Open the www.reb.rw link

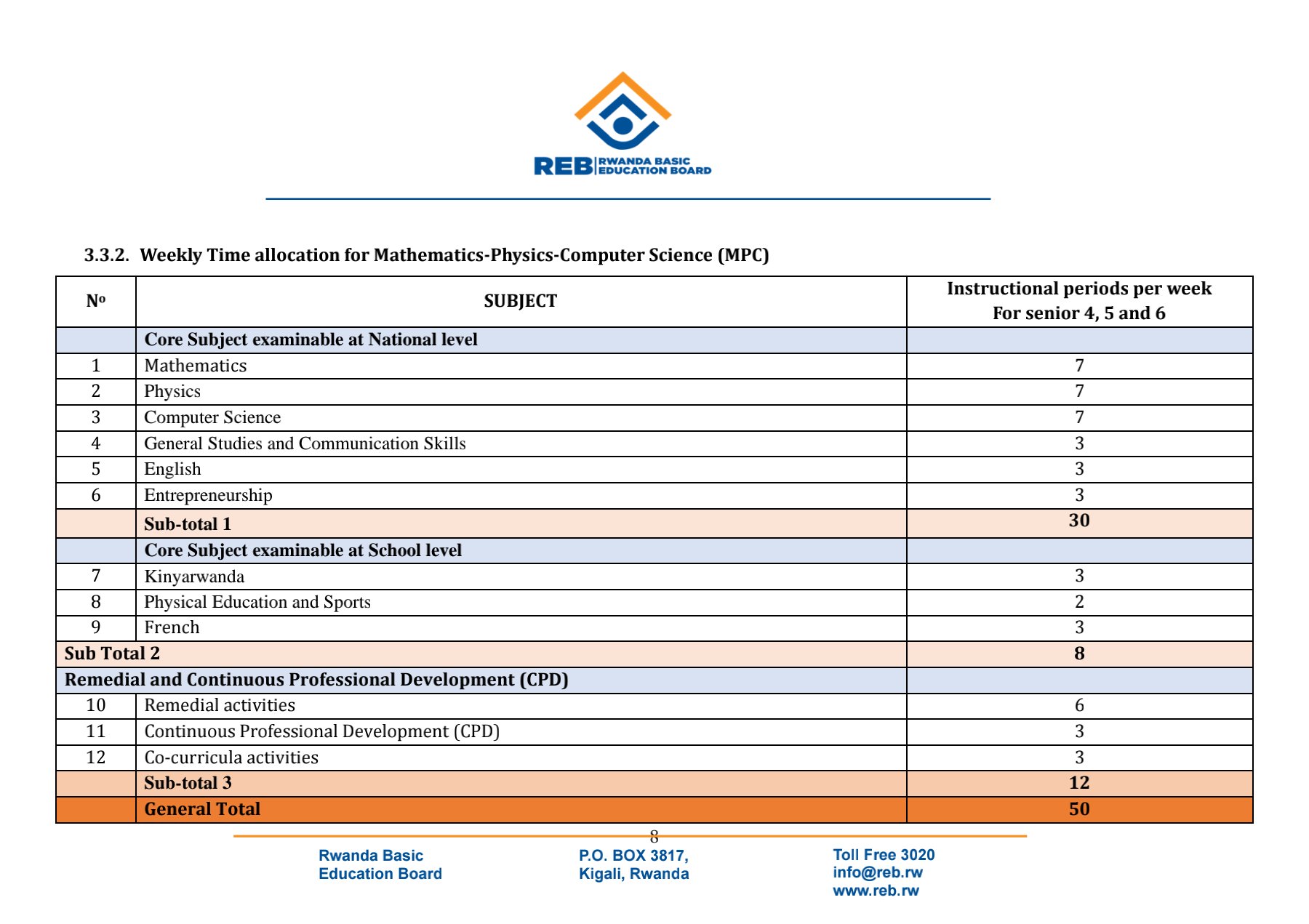tap(876, 892)
